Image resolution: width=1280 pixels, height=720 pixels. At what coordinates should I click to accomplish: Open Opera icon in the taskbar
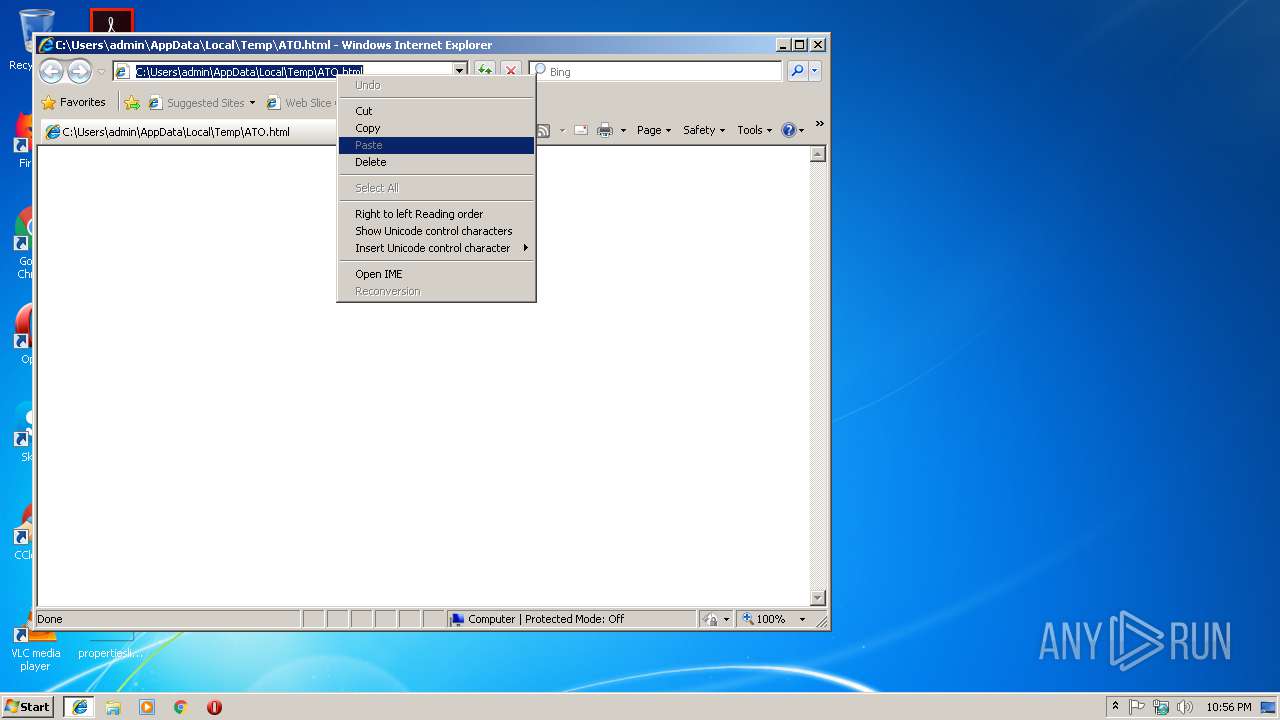tap(214, 707)
